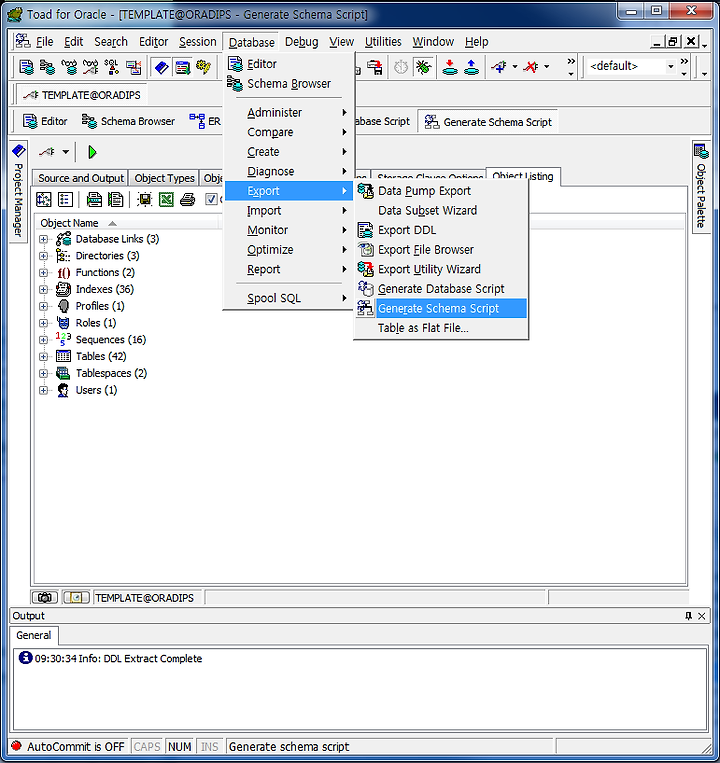
Task: Toggle the Project Manager toolbar button
Action: tap(162, 67)
